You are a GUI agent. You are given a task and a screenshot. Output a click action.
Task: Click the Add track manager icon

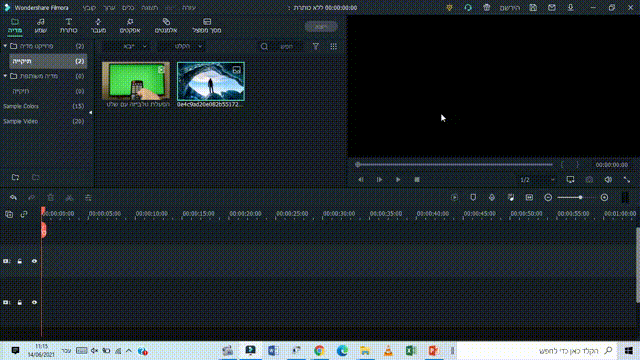coord(9,214)
